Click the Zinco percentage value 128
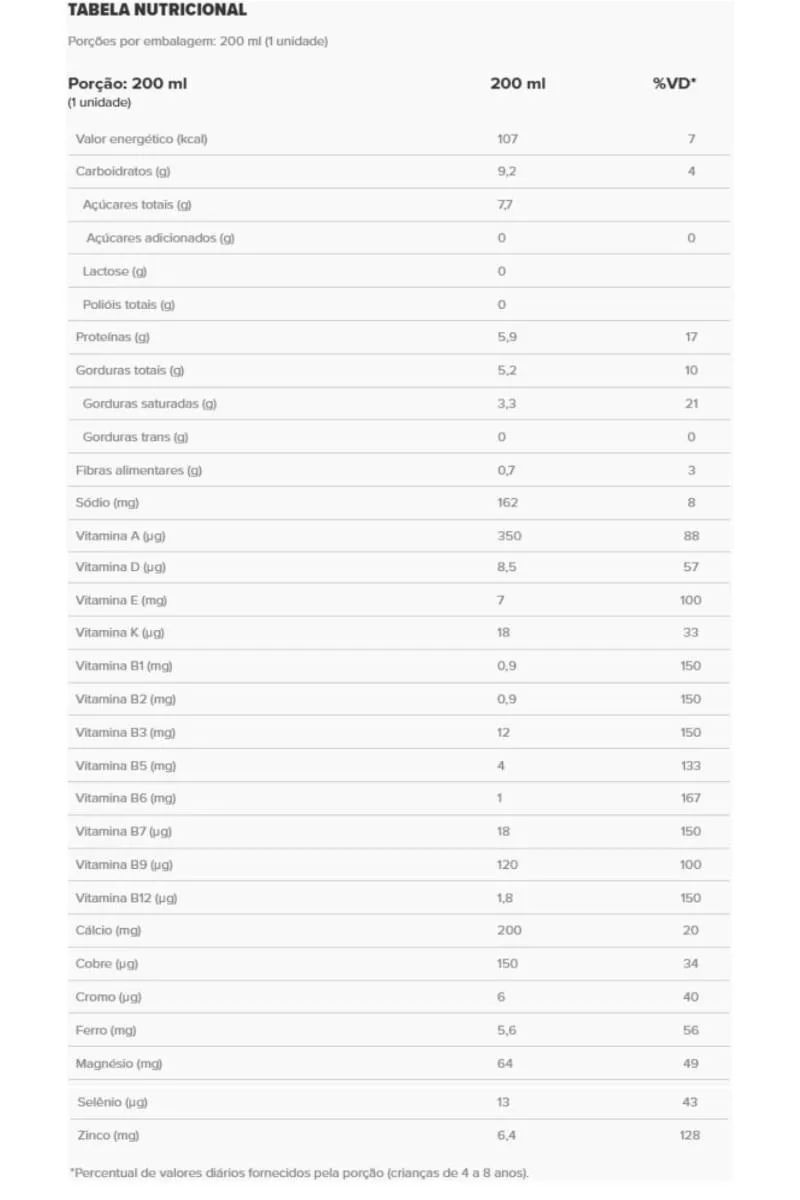This screenshot has width=800, height=1200. [690, 1136]
